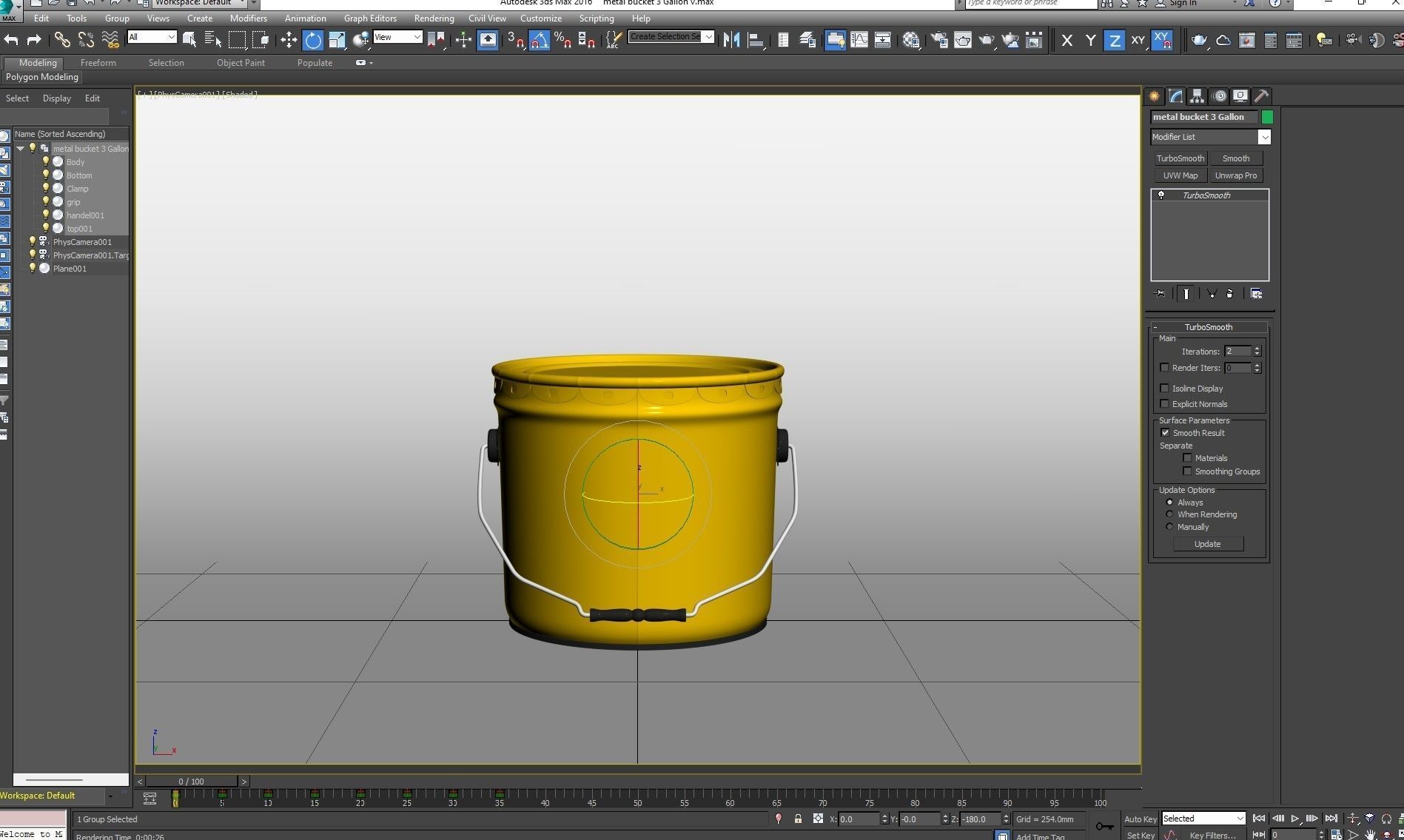Select the When Rendering update option
This screenshot has width=1404, height=840.
[x=1169, y=514]
